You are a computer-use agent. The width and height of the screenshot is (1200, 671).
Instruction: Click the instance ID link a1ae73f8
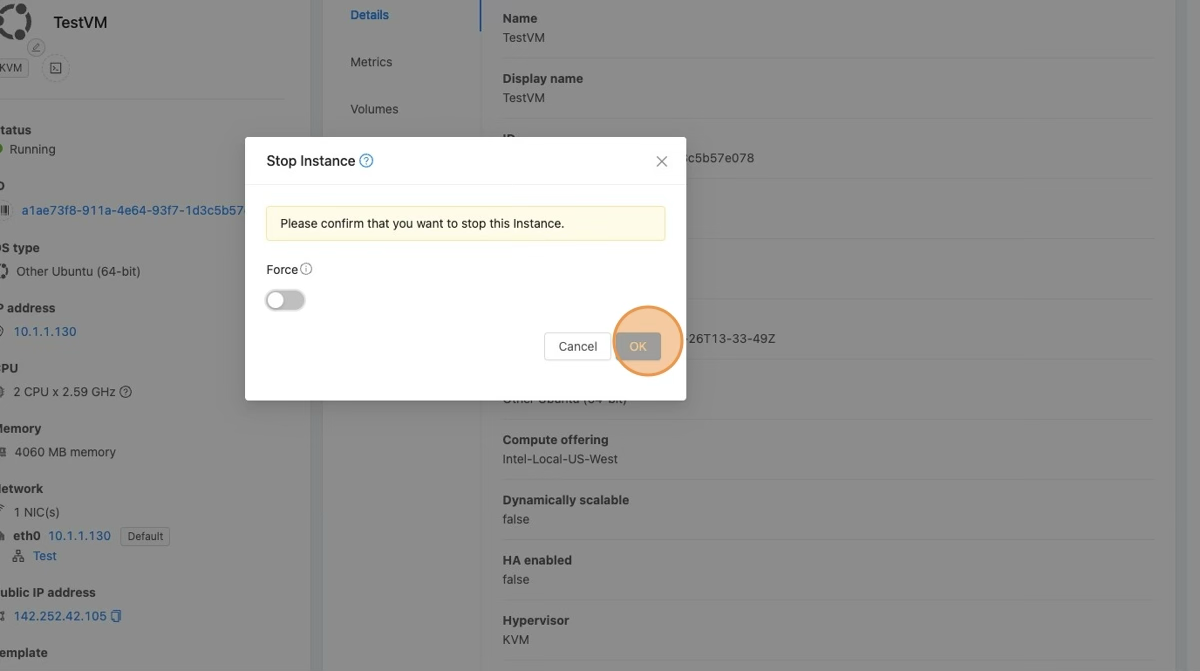coord(132,211)
